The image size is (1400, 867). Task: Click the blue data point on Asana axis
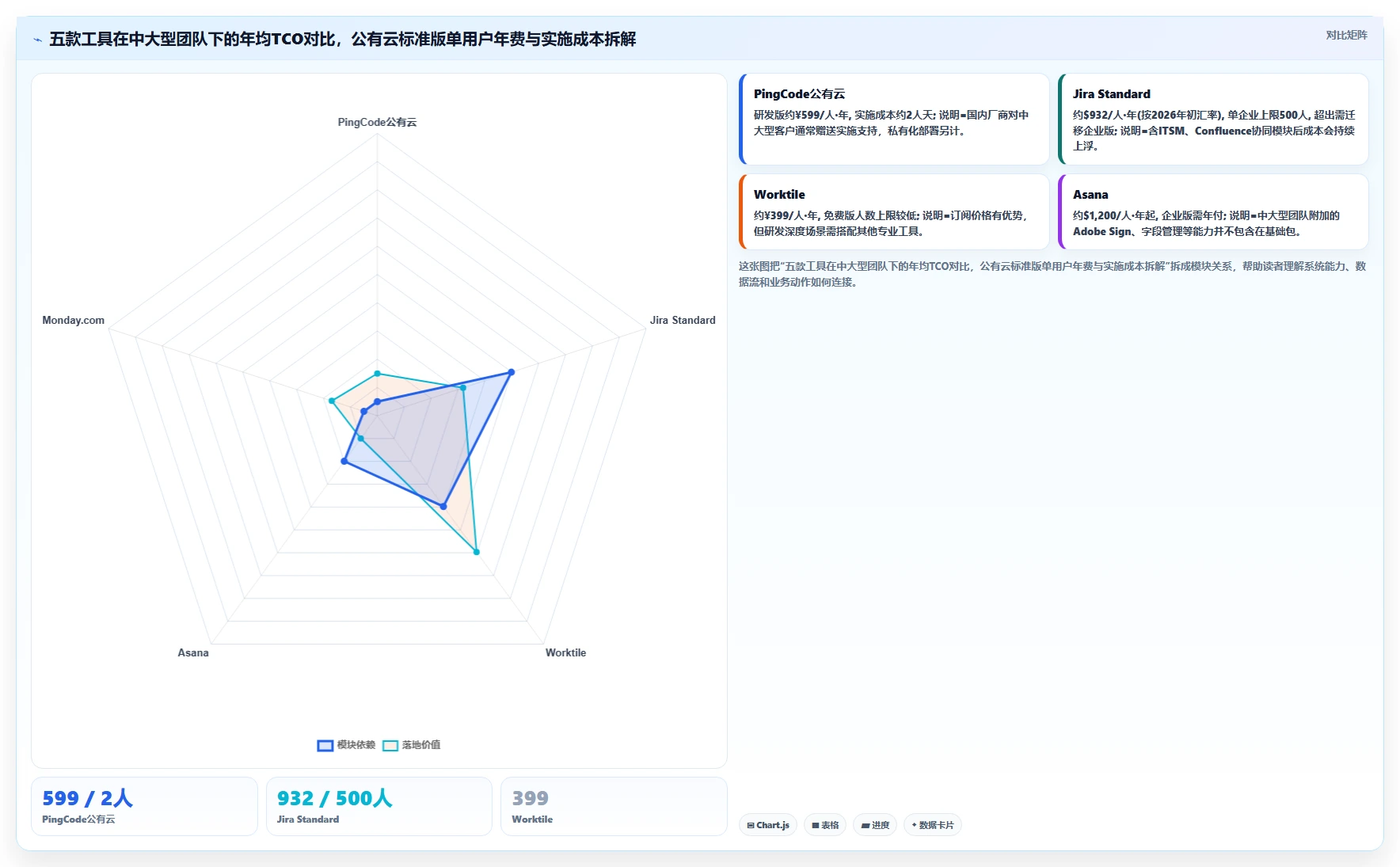(x=344, y=461)
